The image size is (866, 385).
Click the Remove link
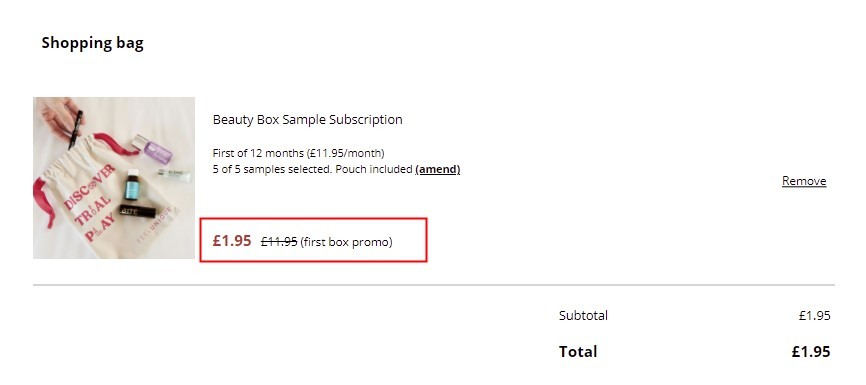[x=804, y=181]
